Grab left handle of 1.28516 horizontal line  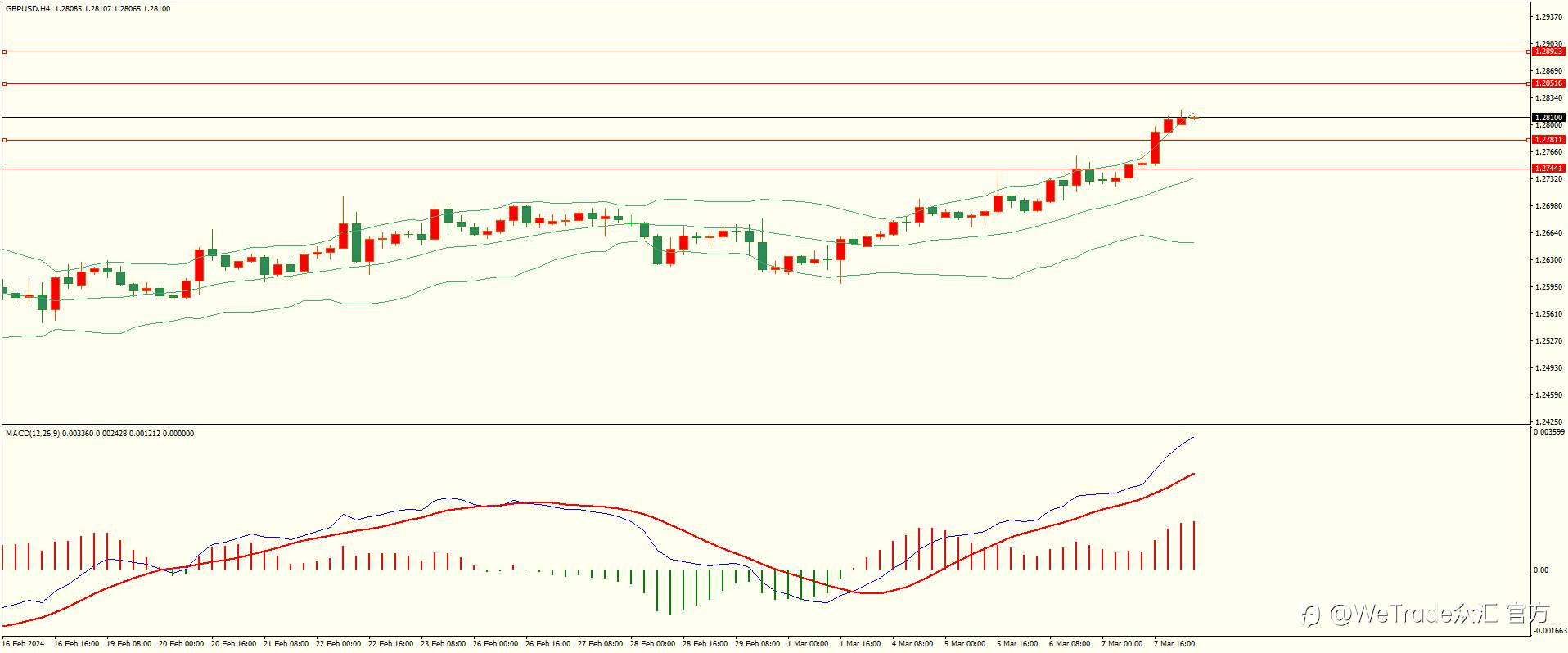[4, 83]
